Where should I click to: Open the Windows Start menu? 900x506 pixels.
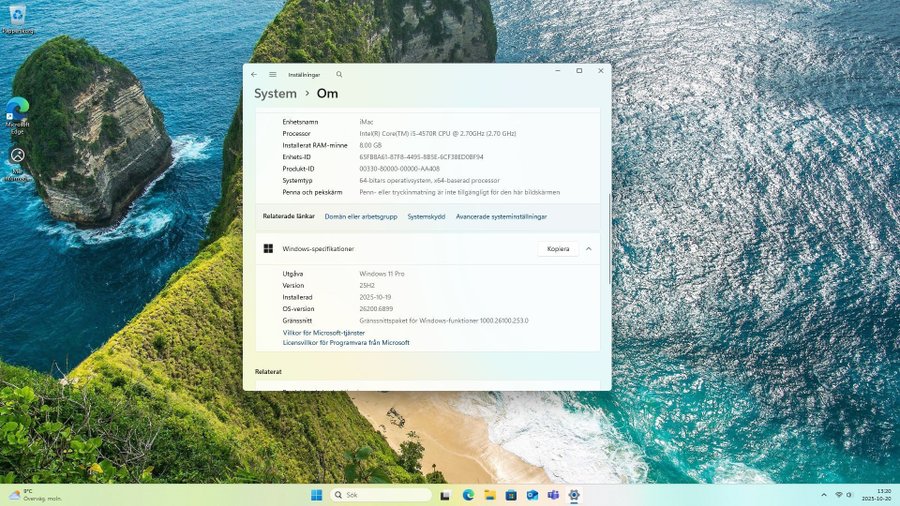click(x=316, y=495)
